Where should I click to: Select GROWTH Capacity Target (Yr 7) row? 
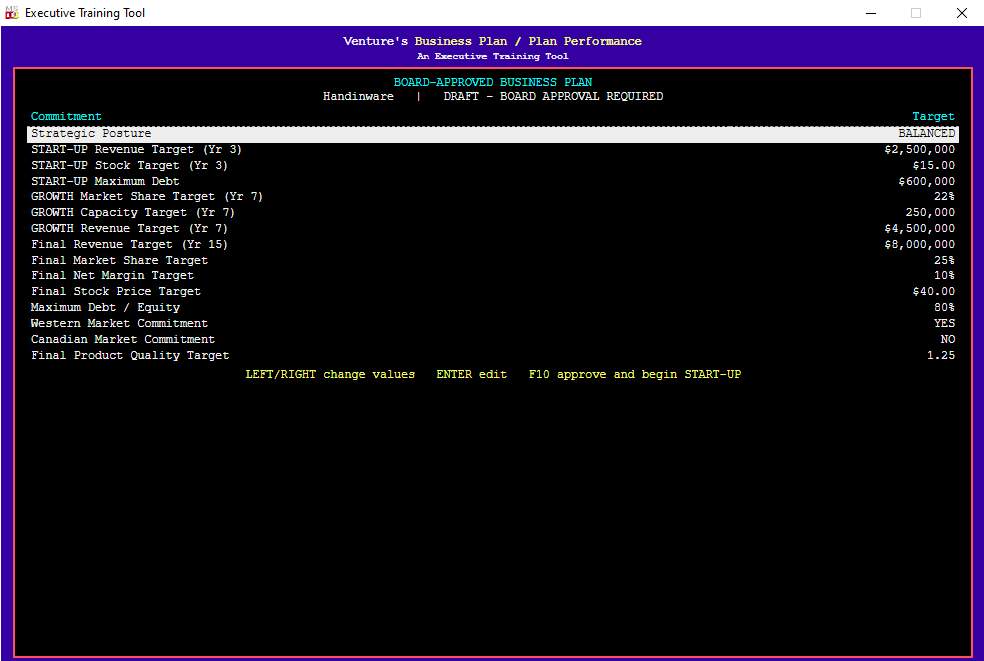493,213
